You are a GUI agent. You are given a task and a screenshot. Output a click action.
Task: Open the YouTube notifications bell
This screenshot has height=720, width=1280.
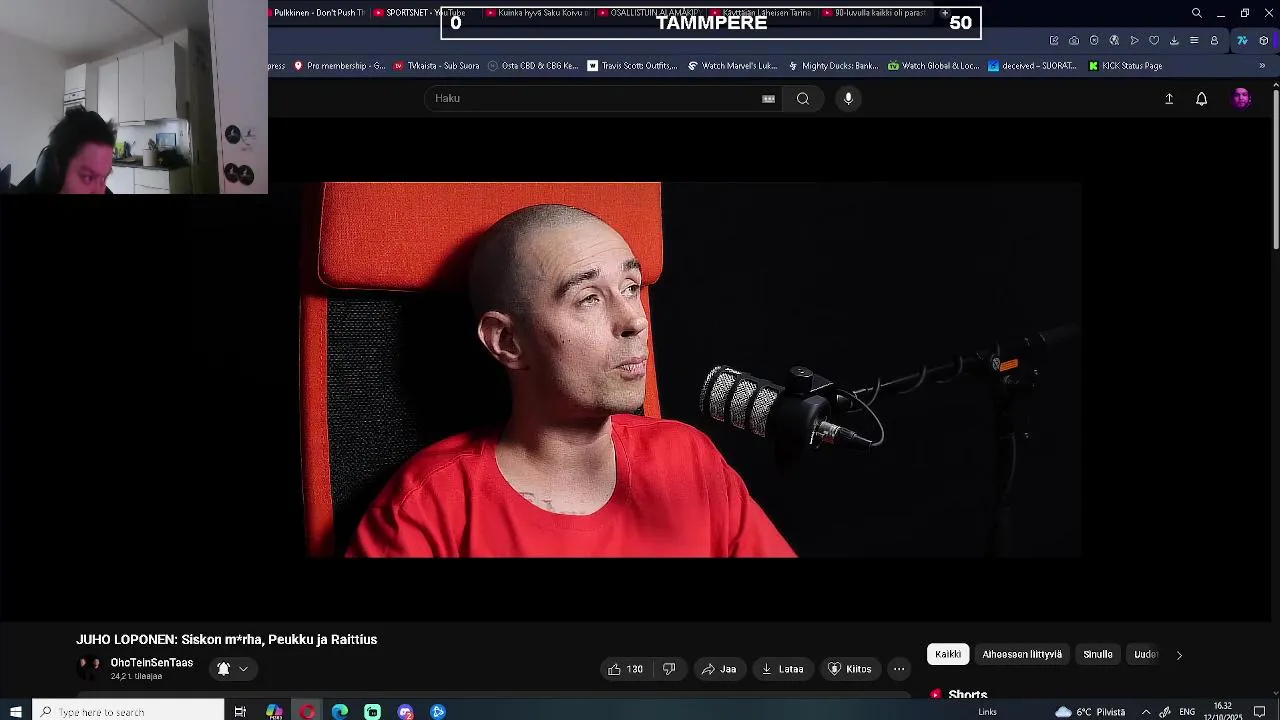click(1201, 98)
